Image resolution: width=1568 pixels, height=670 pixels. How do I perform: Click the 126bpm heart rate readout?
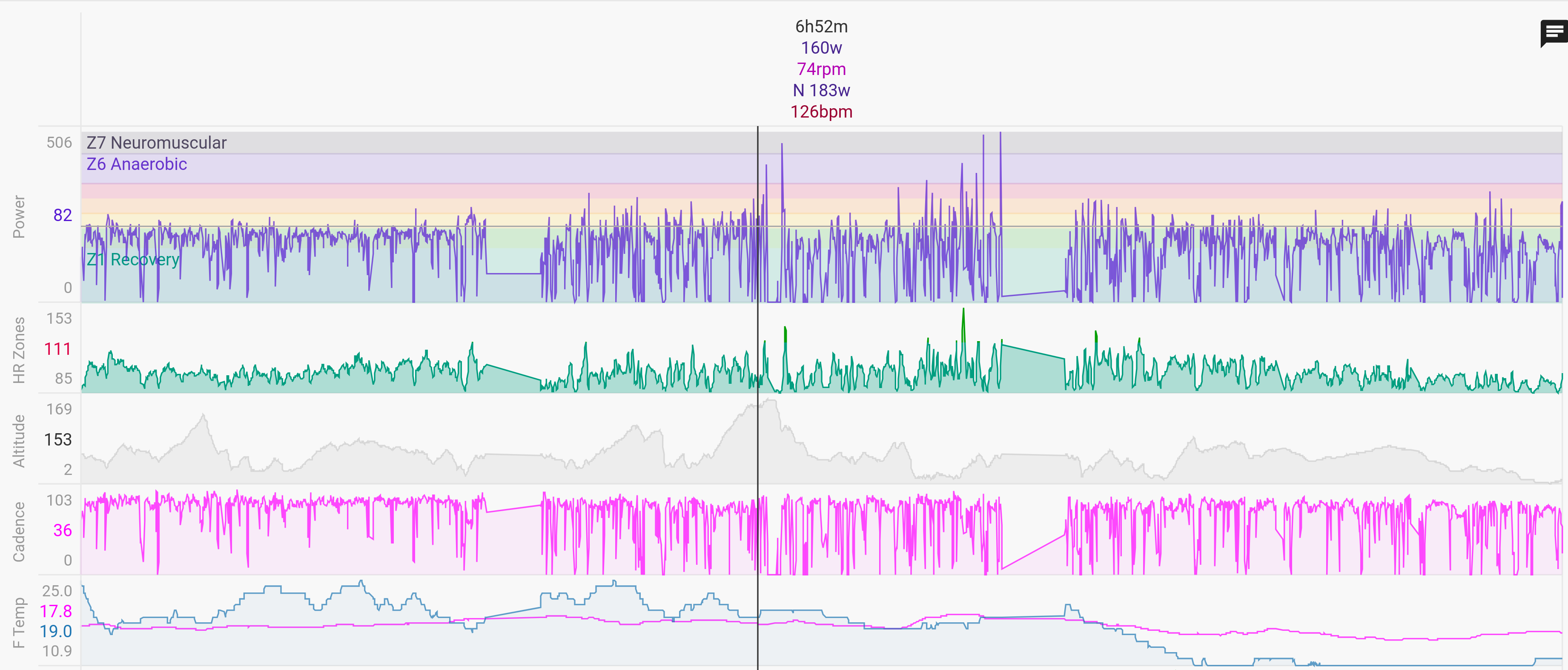821,112
